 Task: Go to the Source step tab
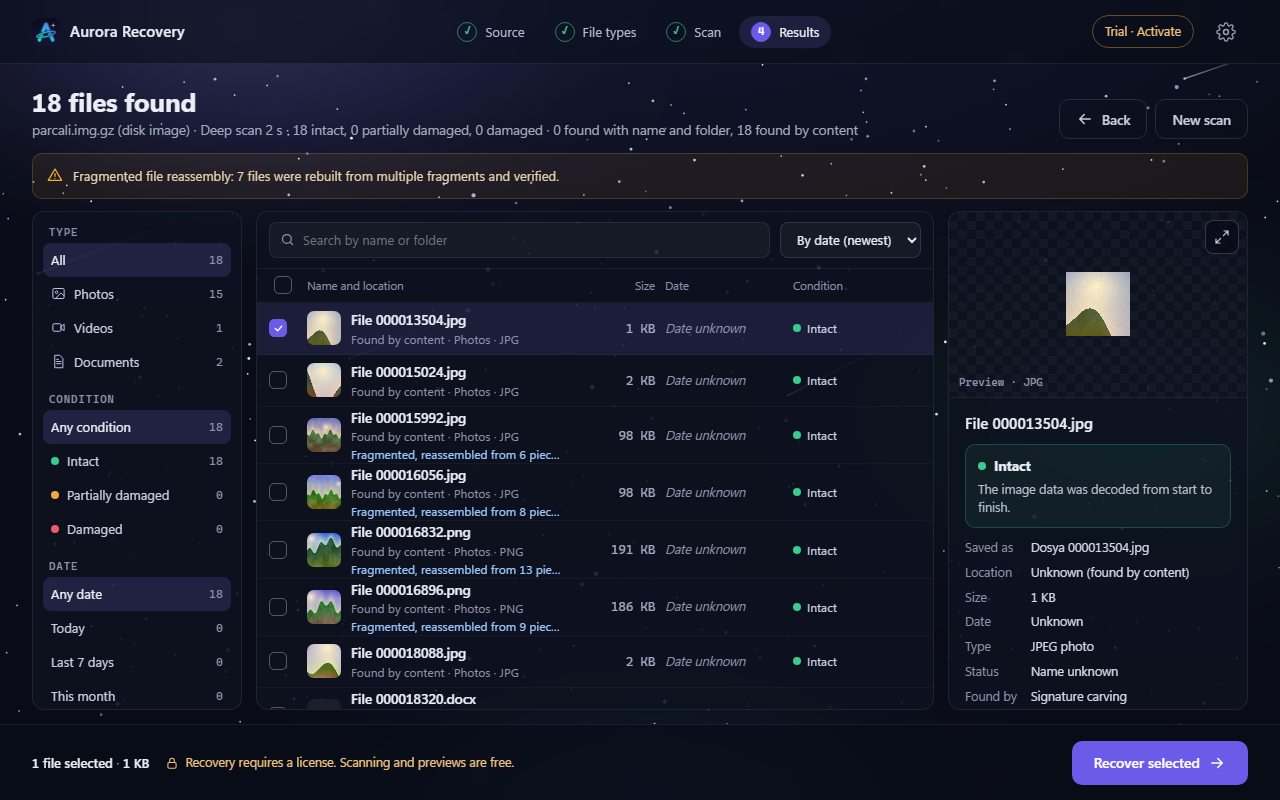pos(491,32)
